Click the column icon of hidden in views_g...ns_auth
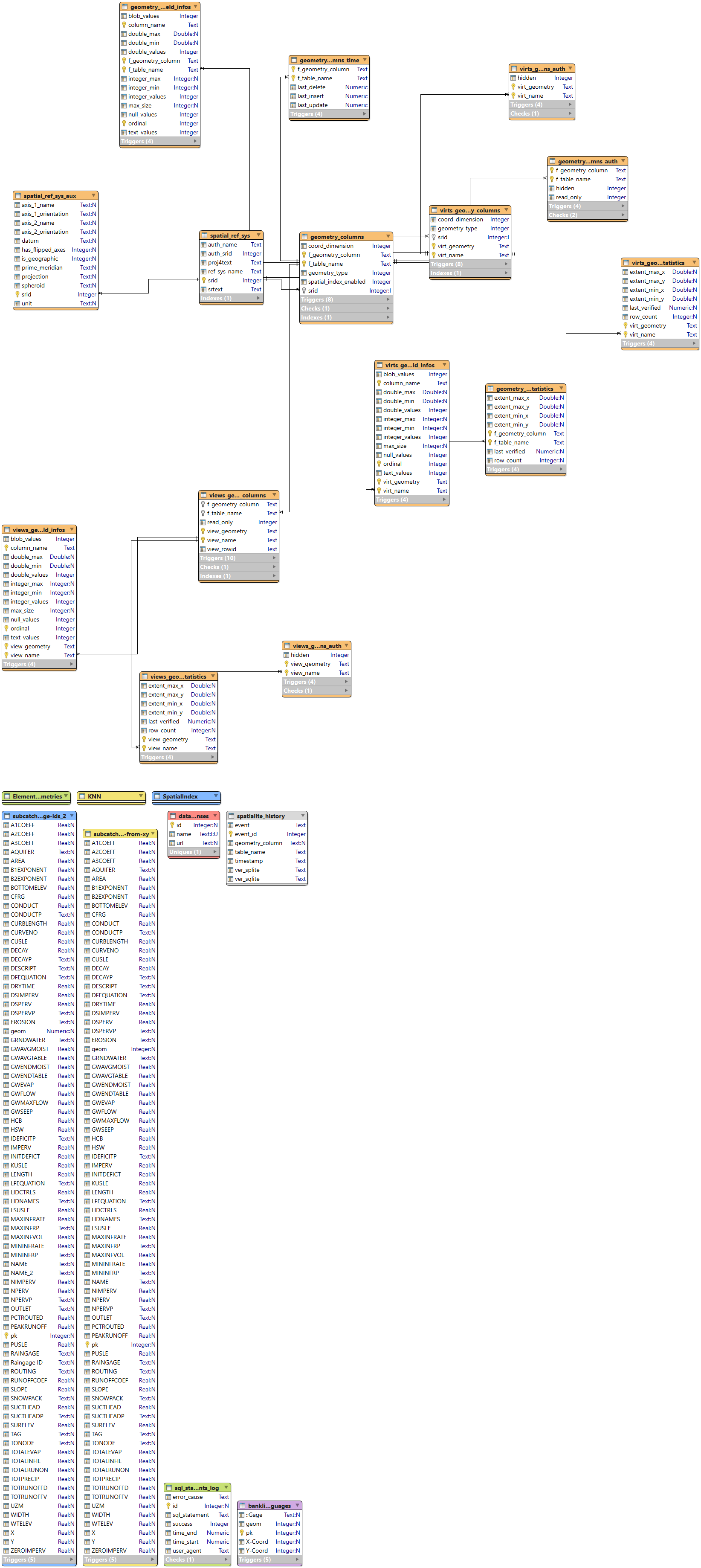701x1568 pixels. [287, 655]
